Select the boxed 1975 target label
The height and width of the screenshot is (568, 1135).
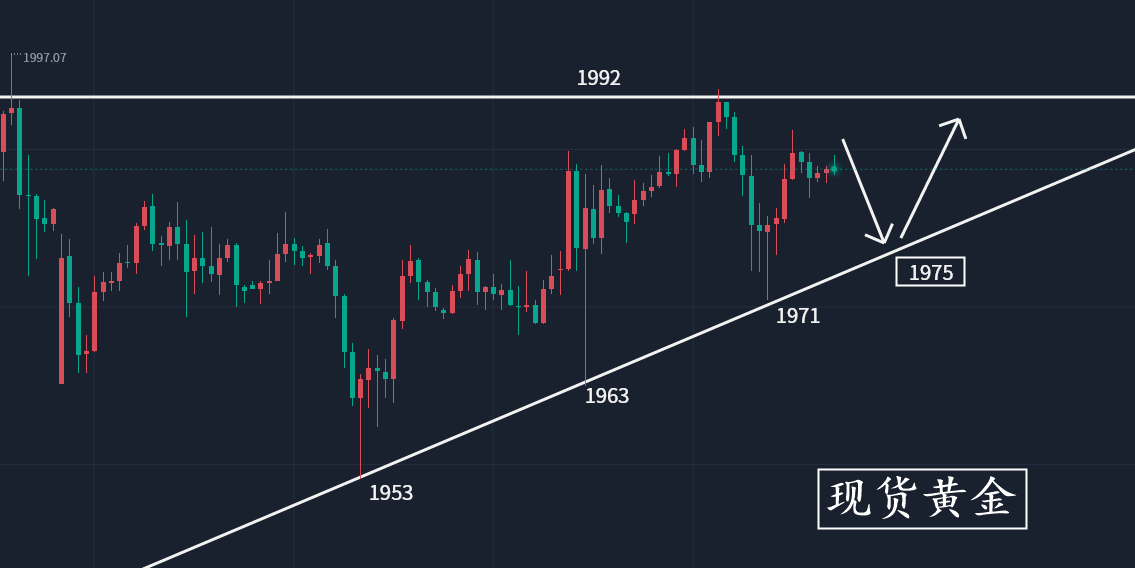930,272
